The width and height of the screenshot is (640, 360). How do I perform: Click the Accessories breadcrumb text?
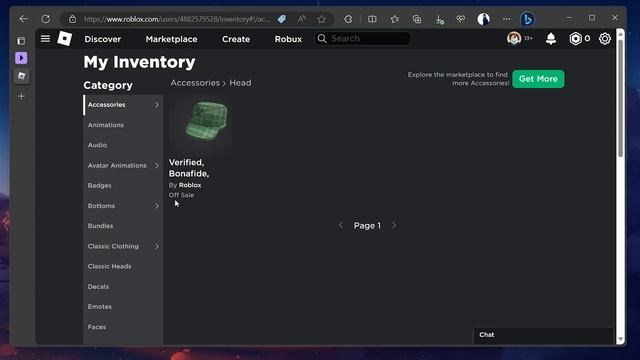click(195, 83)
